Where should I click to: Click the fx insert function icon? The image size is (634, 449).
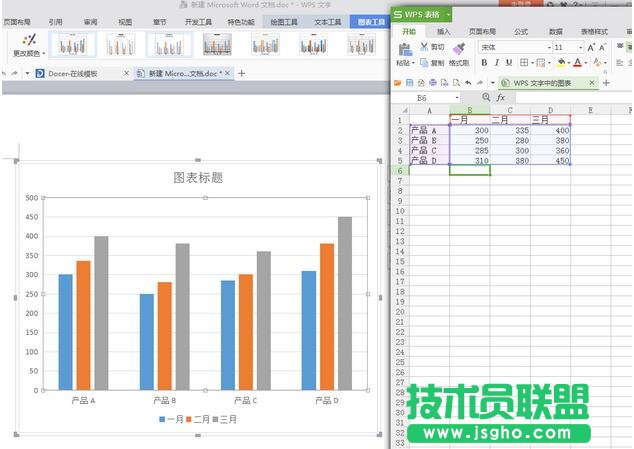coord(501,97)
